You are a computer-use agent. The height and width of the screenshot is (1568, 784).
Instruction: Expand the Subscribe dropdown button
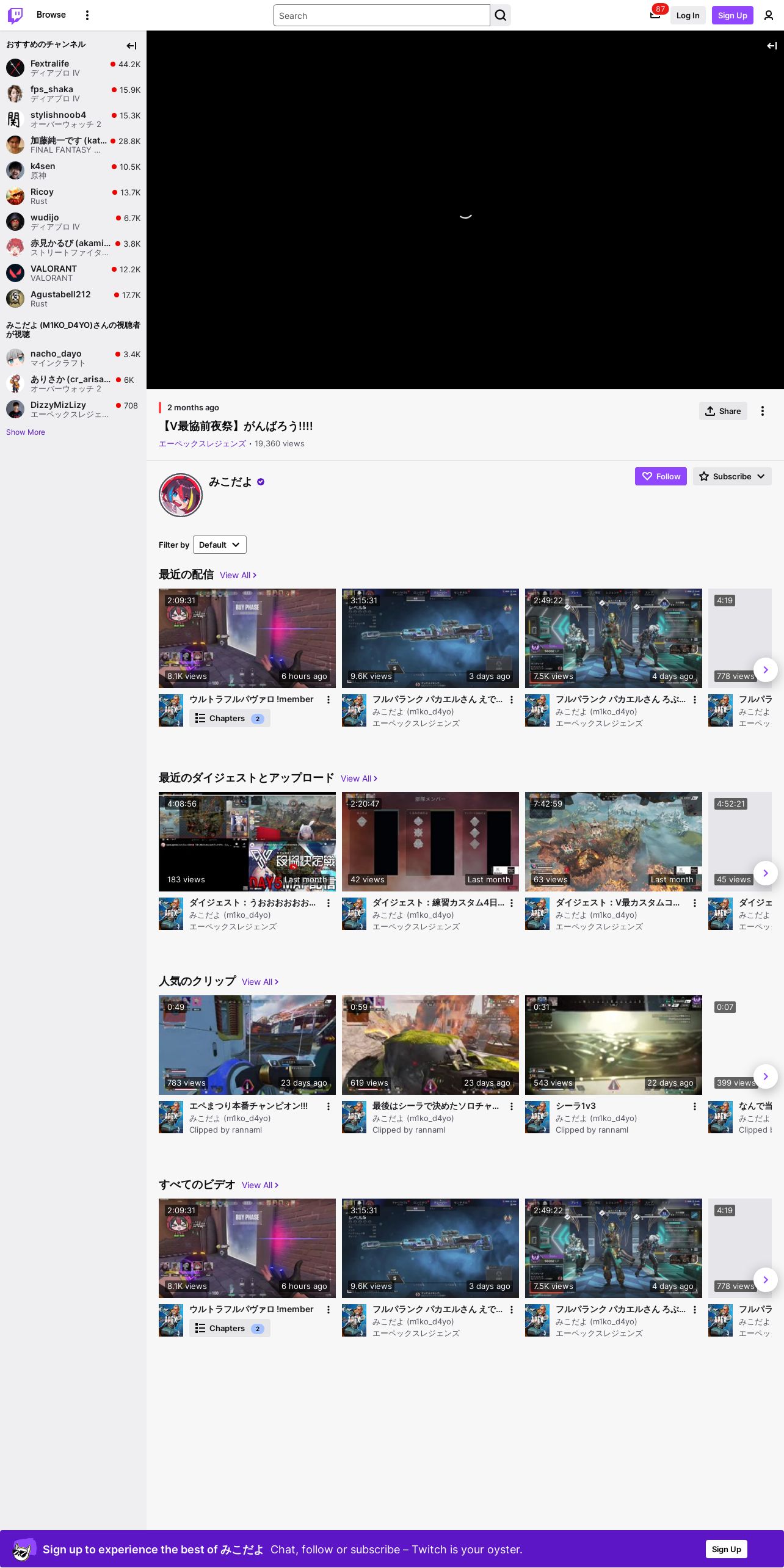click(732, 476)
